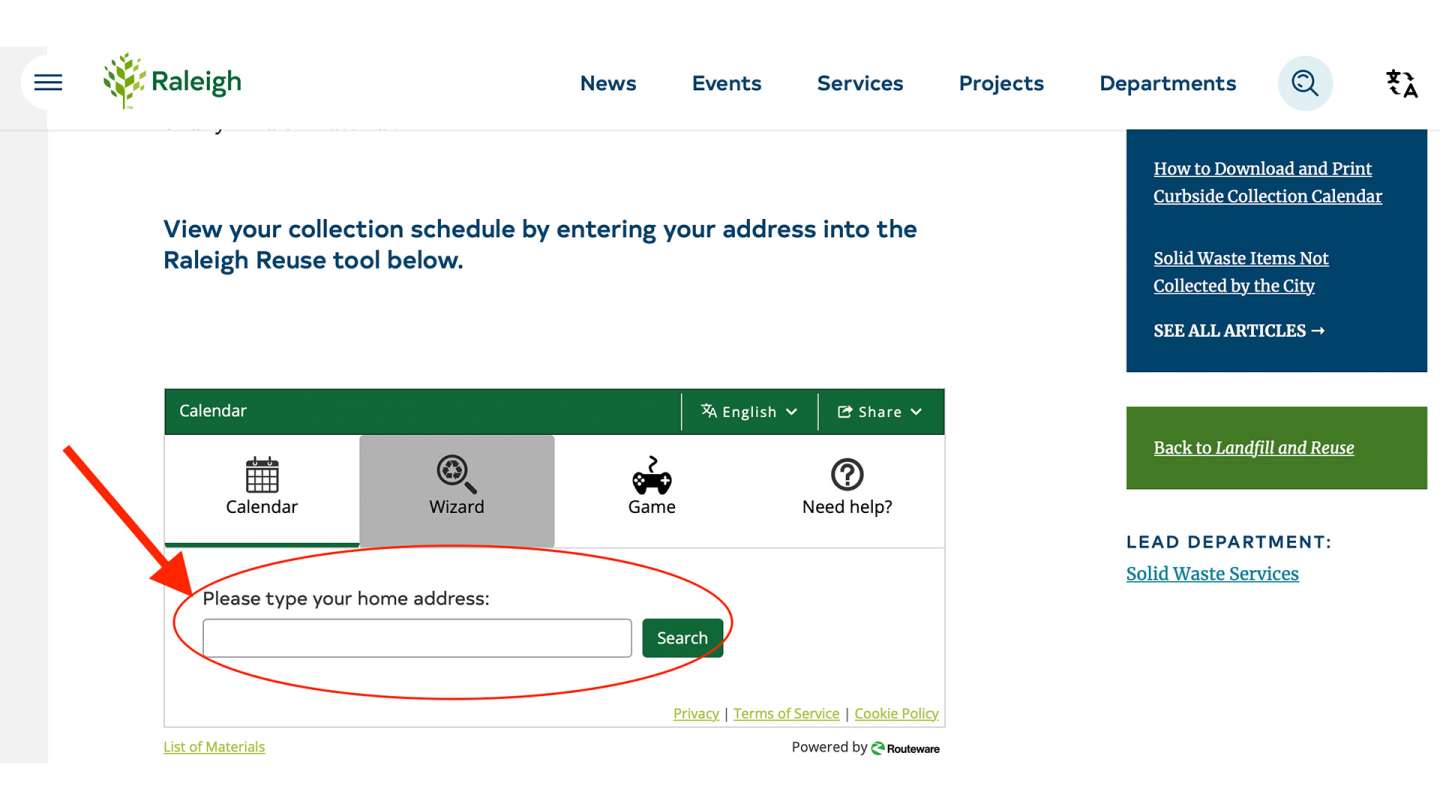Click the Need help question mark icon
The image size is (1440, 810).
846,475
